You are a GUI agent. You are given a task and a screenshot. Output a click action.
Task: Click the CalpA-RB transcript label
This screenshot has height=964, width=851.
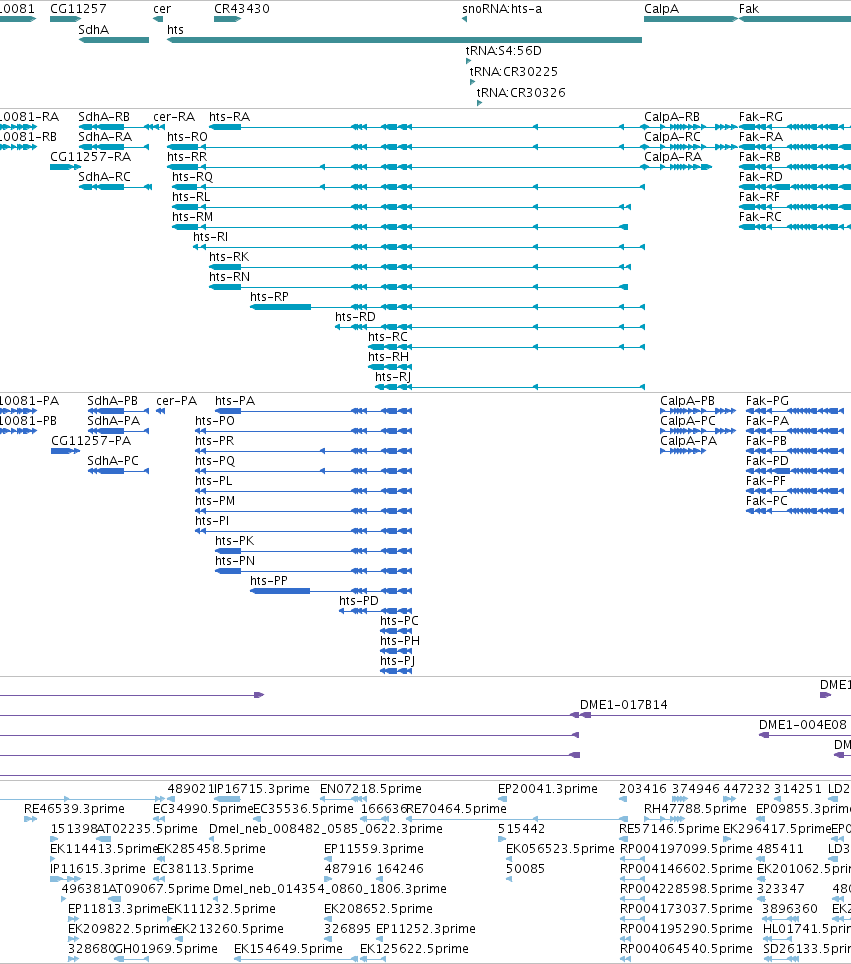click(671, 117)
